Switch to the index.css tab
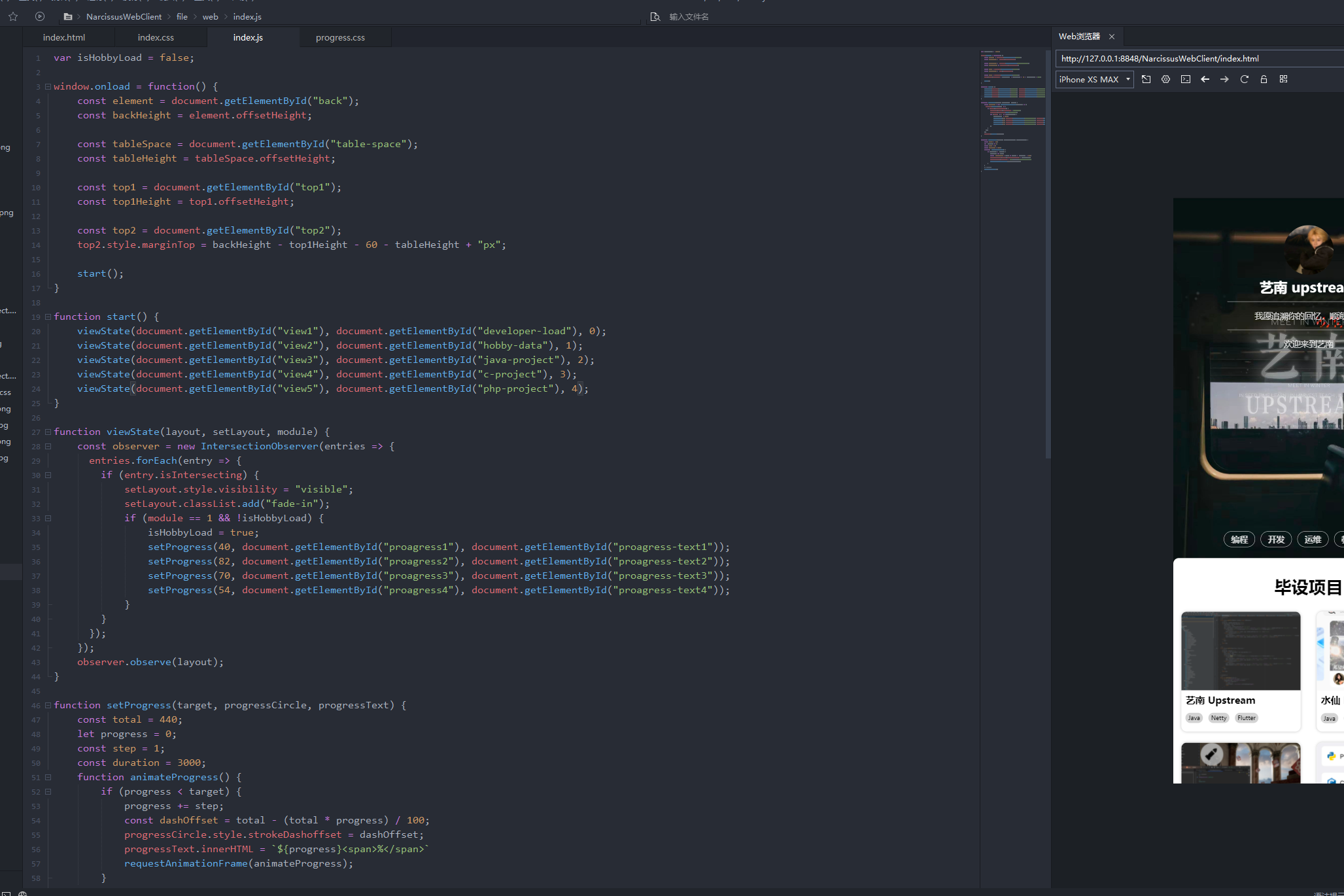1344x896 pixels. click(x=156, y=37)
